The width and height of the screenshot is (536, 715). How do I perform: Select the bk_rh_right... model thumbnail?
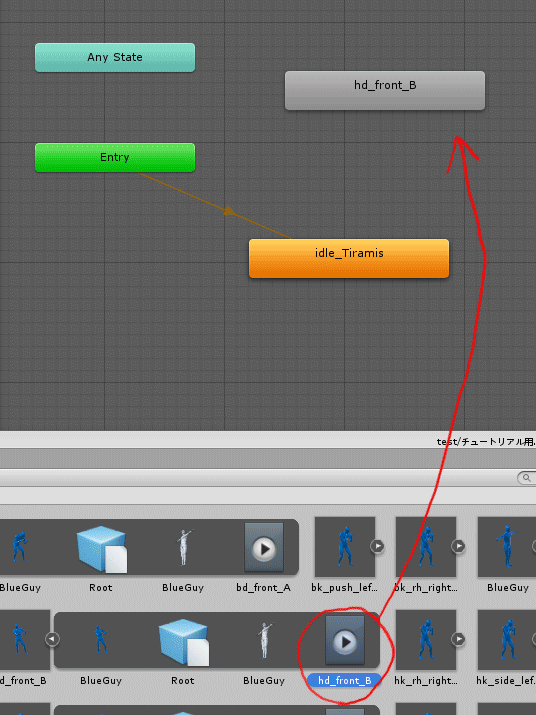tap(426, 547)
